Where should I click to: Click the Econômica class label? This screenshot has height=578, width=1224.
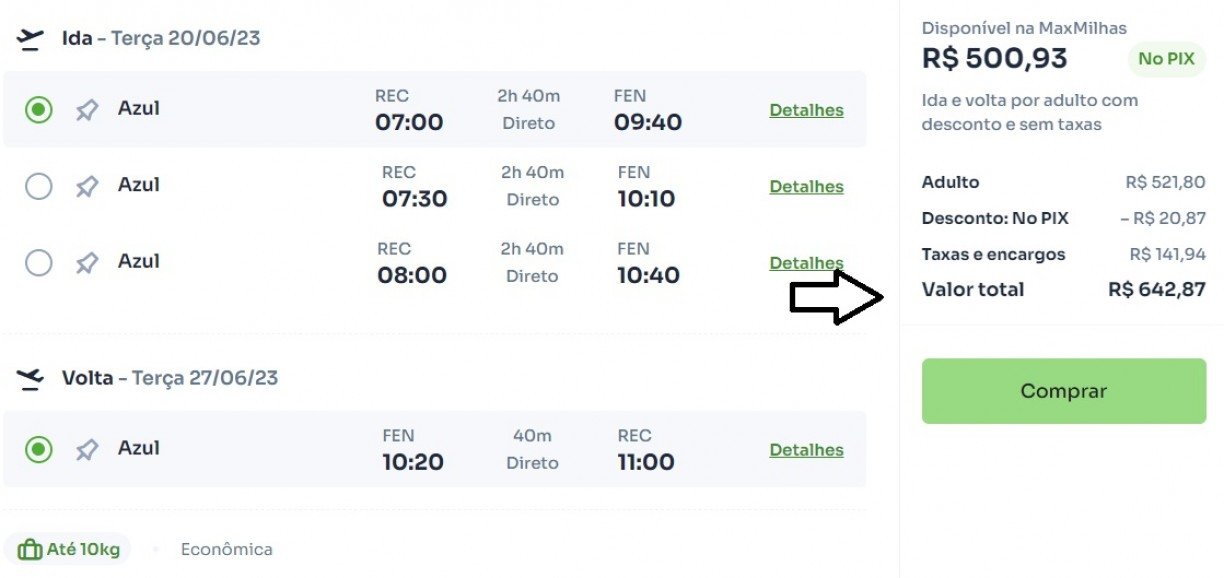coord(226,549)
